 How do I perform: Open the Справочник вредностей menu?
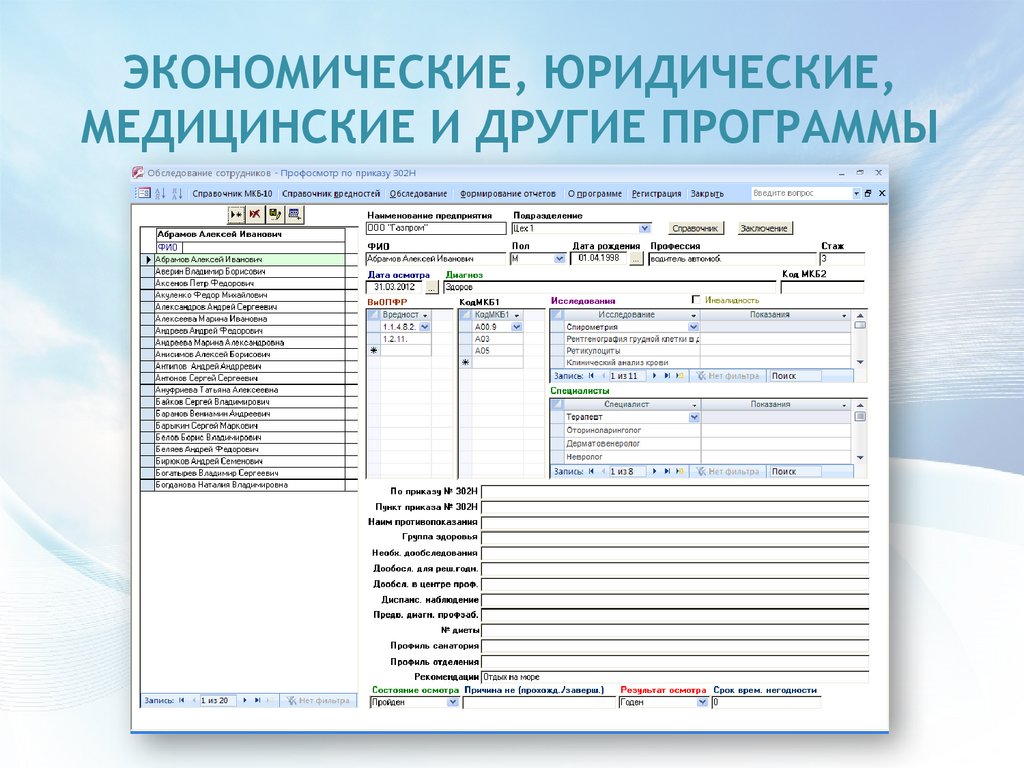point(330,194)
